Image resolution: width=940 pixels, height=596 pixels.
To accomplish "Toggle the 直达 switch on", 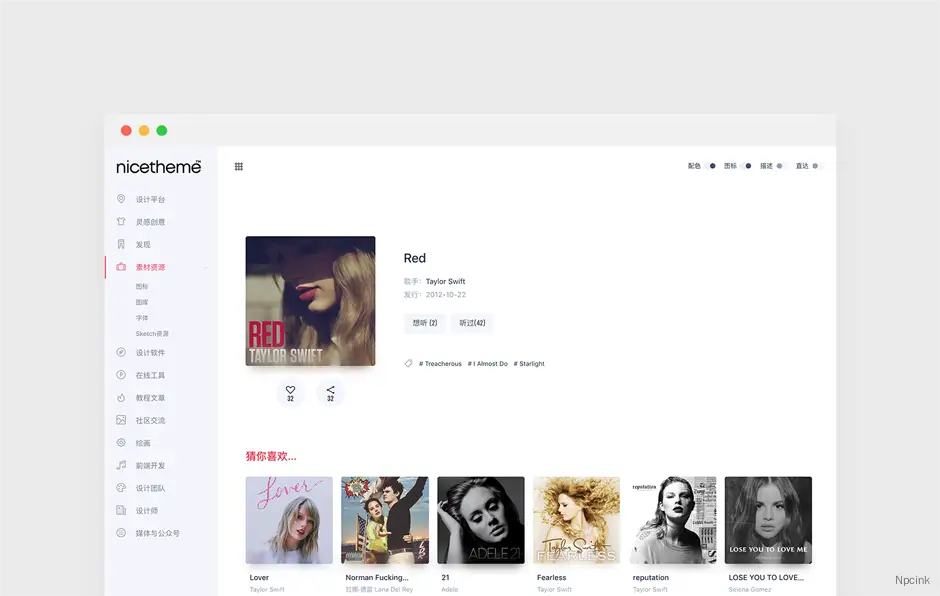I will point(817,166).
